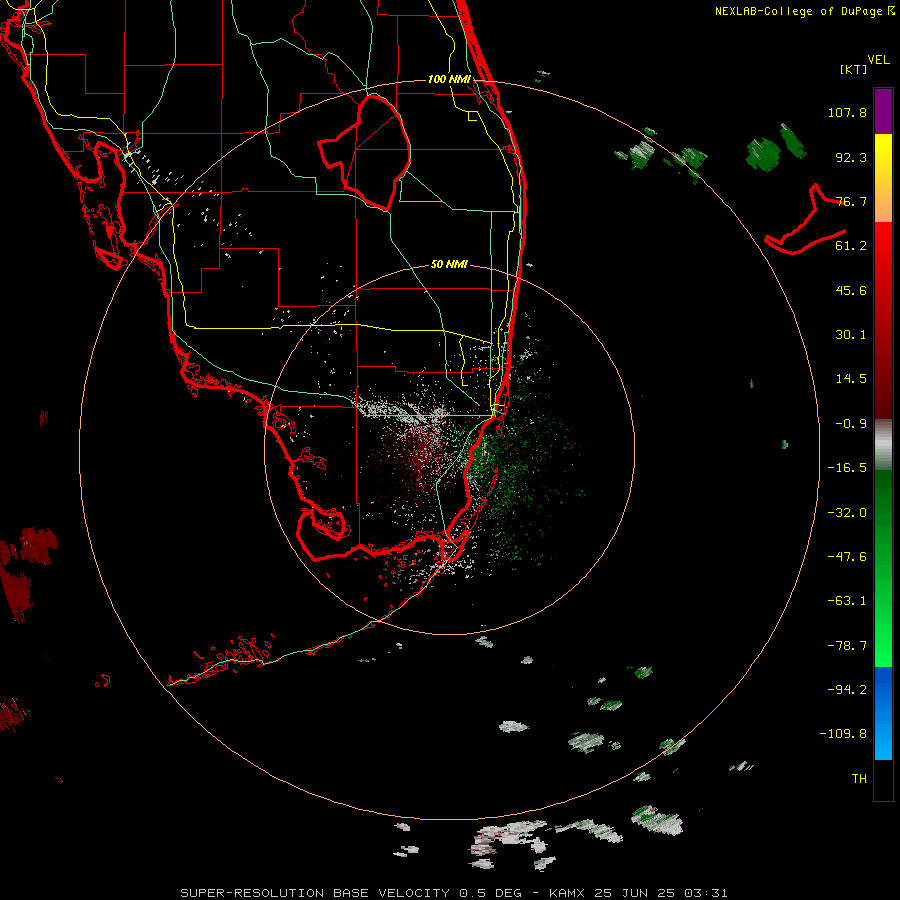Select the -0.9 velocity scale value
Image resolution: width=900 pixels, height=900 pixels.
point(851,424)
